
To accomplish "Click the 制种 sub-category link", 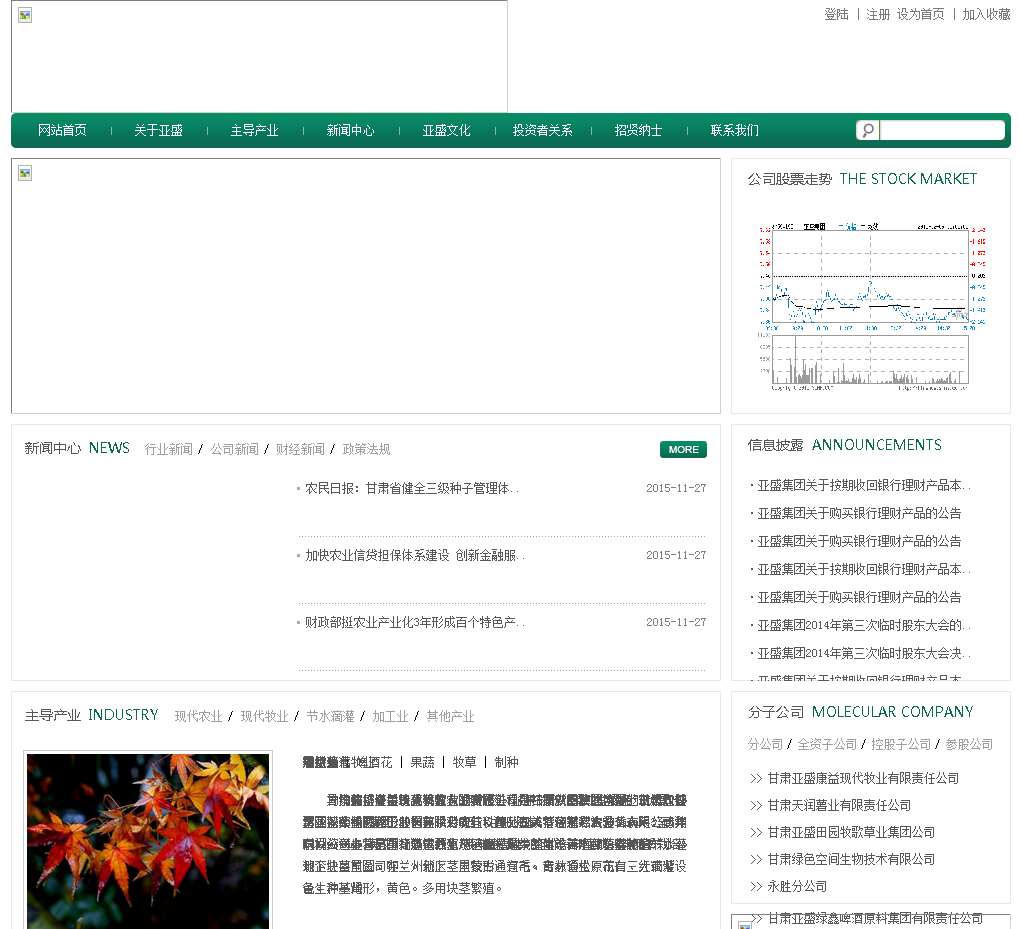I will point(506,762).
